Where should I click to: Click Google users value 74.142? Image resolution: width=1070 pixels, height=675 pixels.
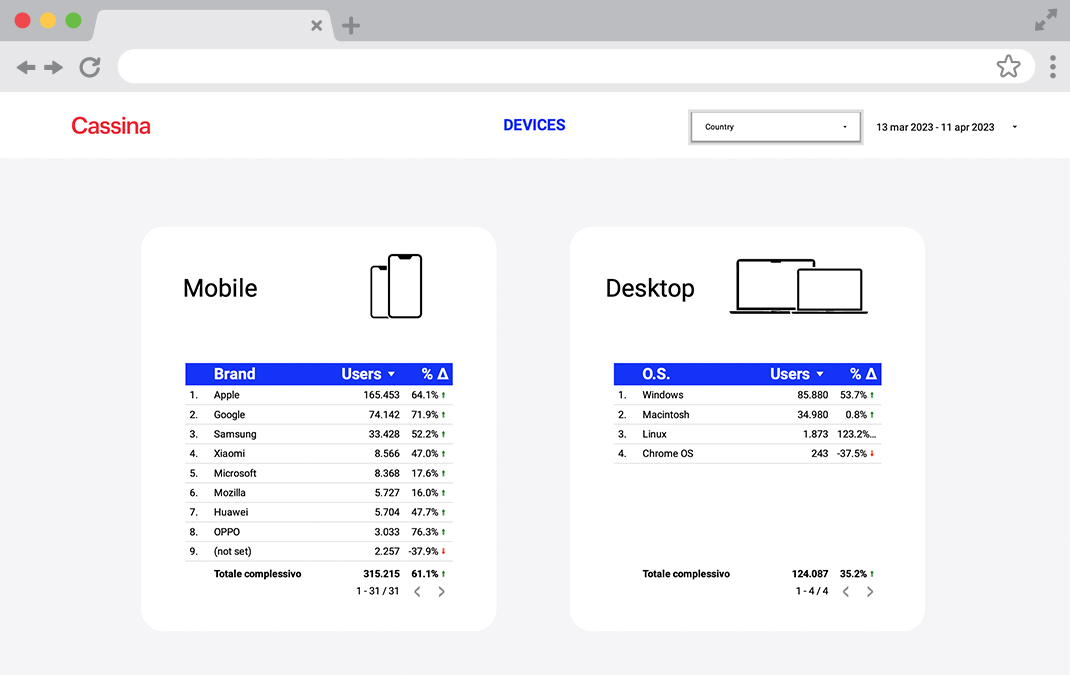click(x=384, y=415)
